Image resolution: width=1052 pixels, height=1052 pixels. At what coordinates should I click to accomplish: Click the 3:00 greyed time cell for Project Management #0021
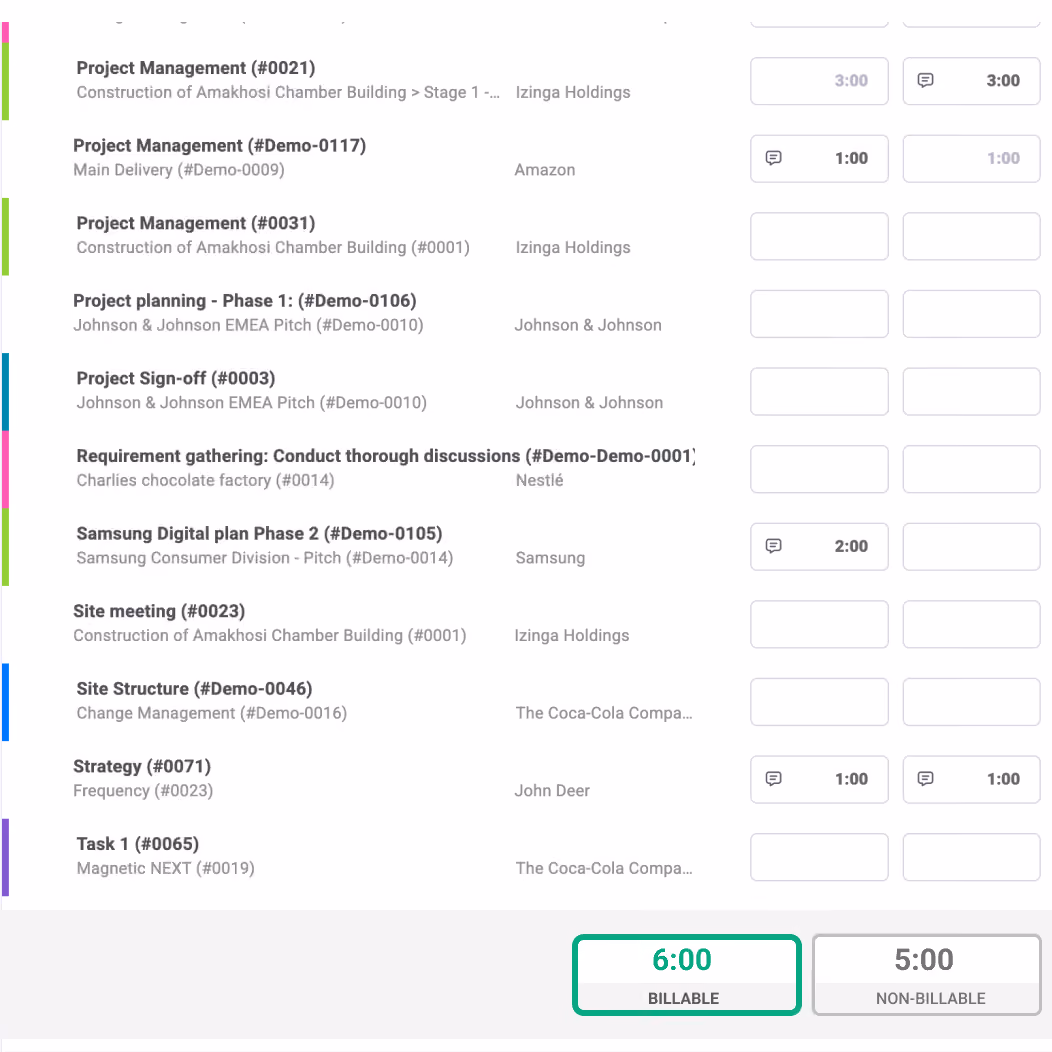coord(819,81)
